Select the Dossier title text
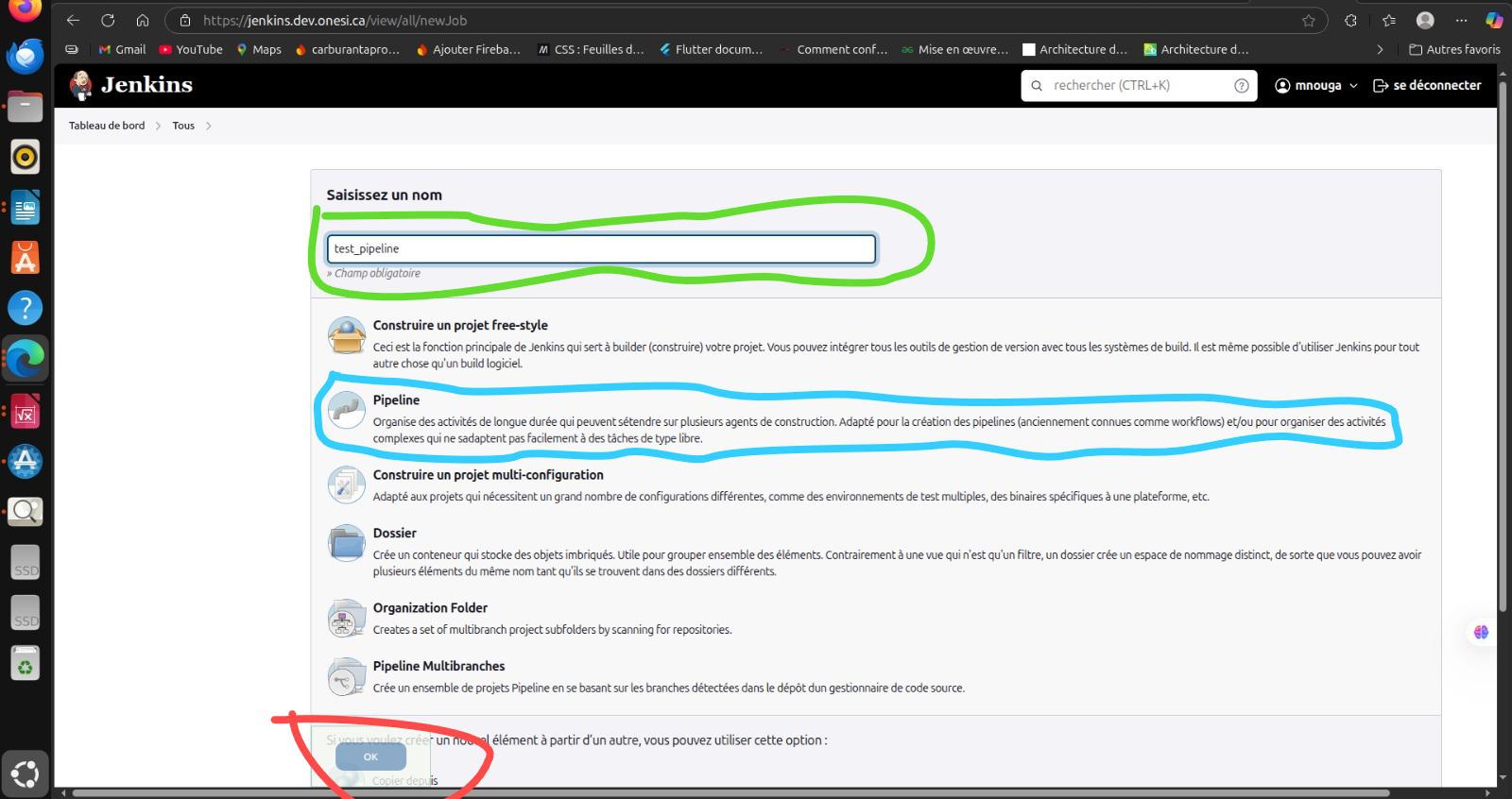The image size is (1512, 799). point(394,533)
